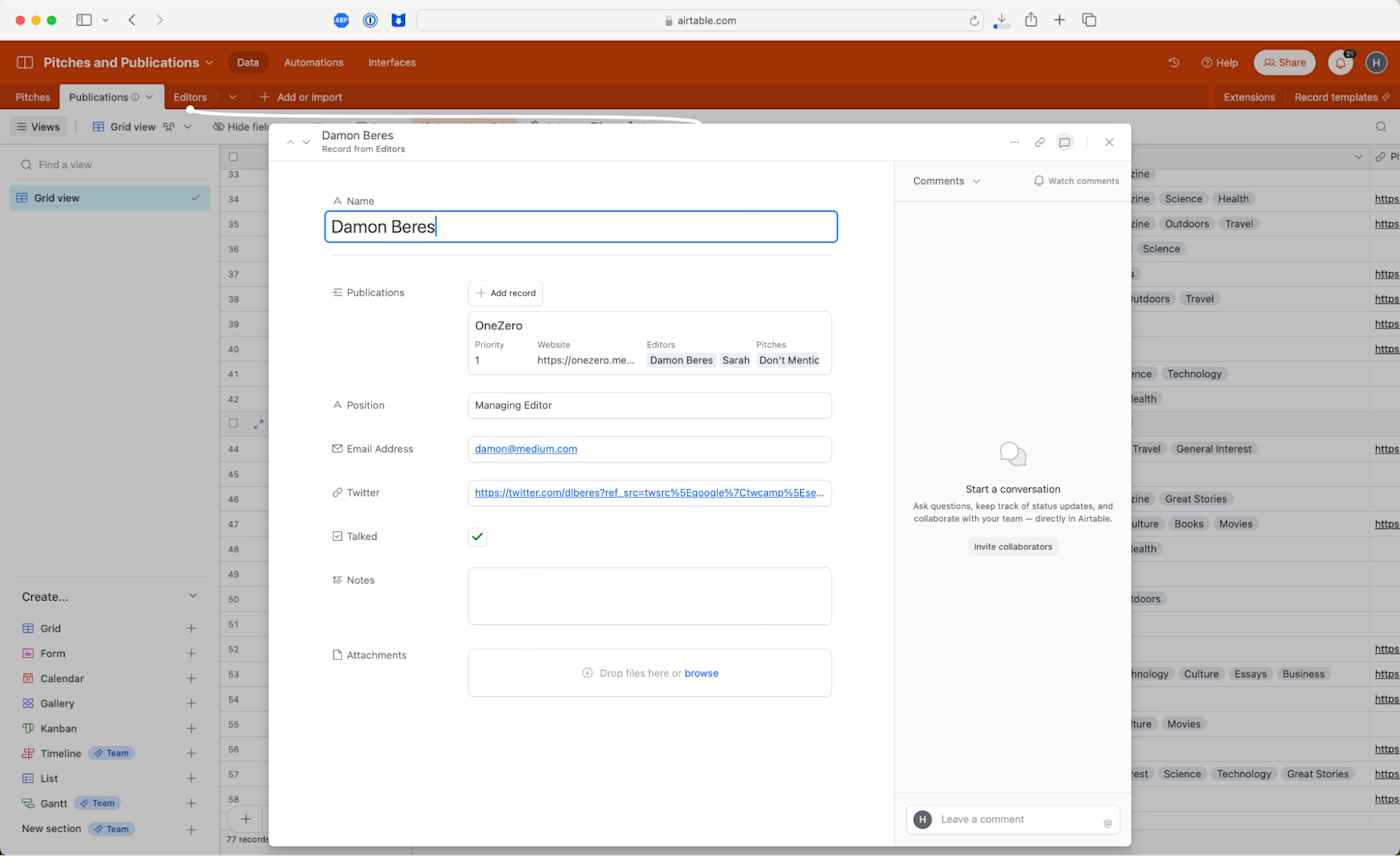The image size is (1400, 856).
Task: Go back with Safari's back arrow
Action: (x=133, y=20)
